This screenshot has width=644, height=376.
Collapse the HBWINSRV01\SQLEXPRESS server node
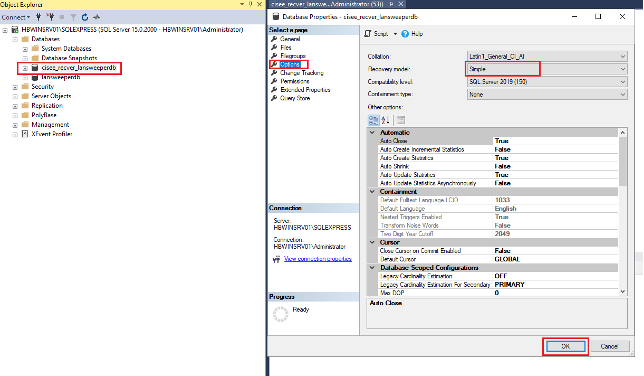click(x=5, y=30)
